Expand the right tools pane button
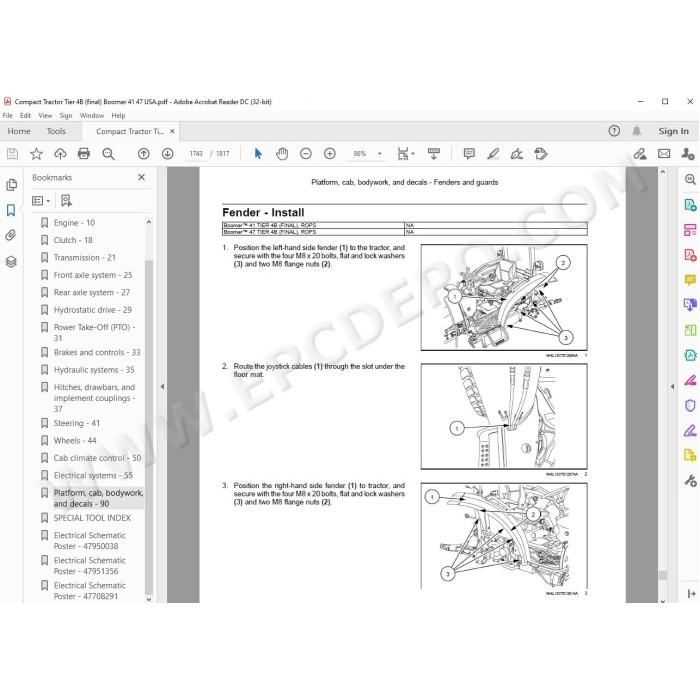 (x=691, y=593)
